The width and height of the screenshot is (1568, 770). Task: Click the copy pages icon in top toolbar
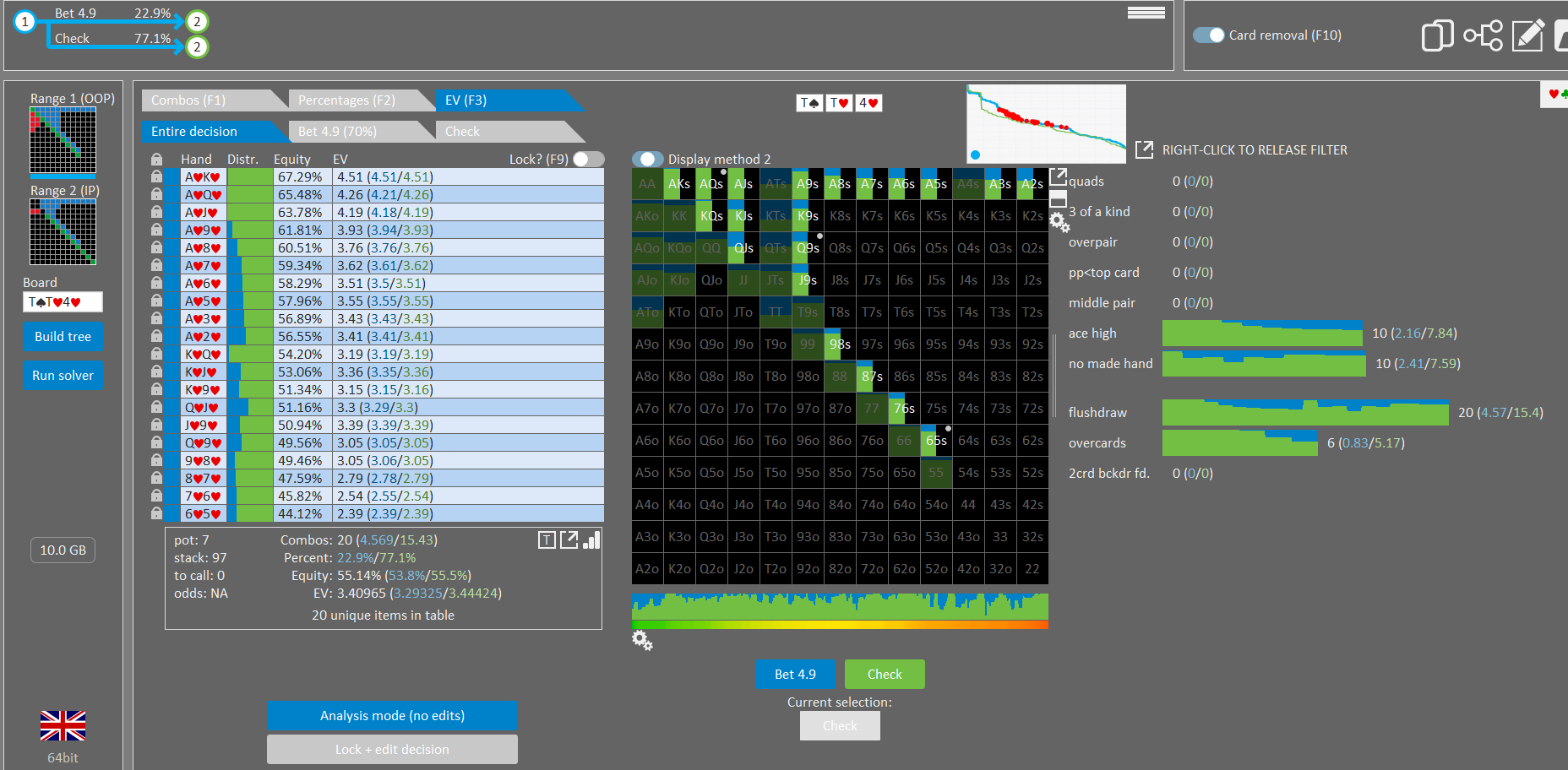click(1437, 35)
